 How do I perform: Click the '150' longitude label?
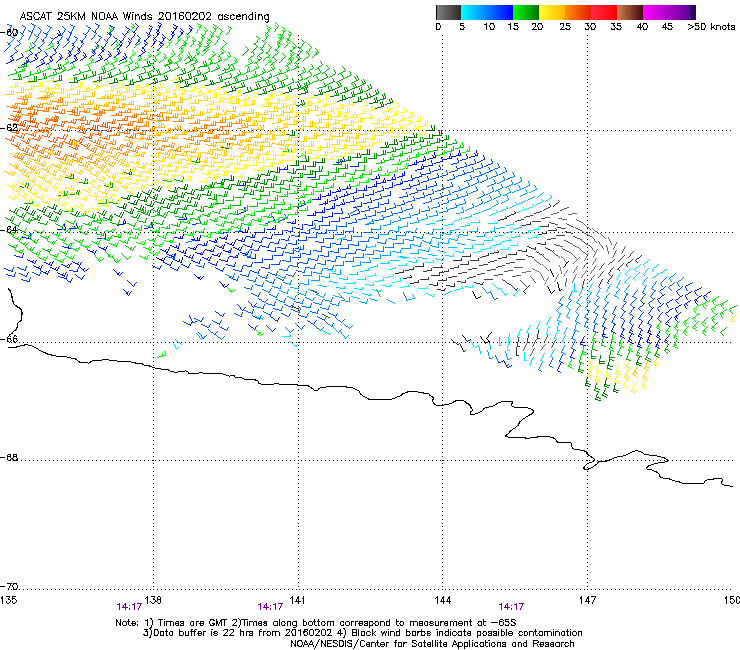tap(732, 600)
